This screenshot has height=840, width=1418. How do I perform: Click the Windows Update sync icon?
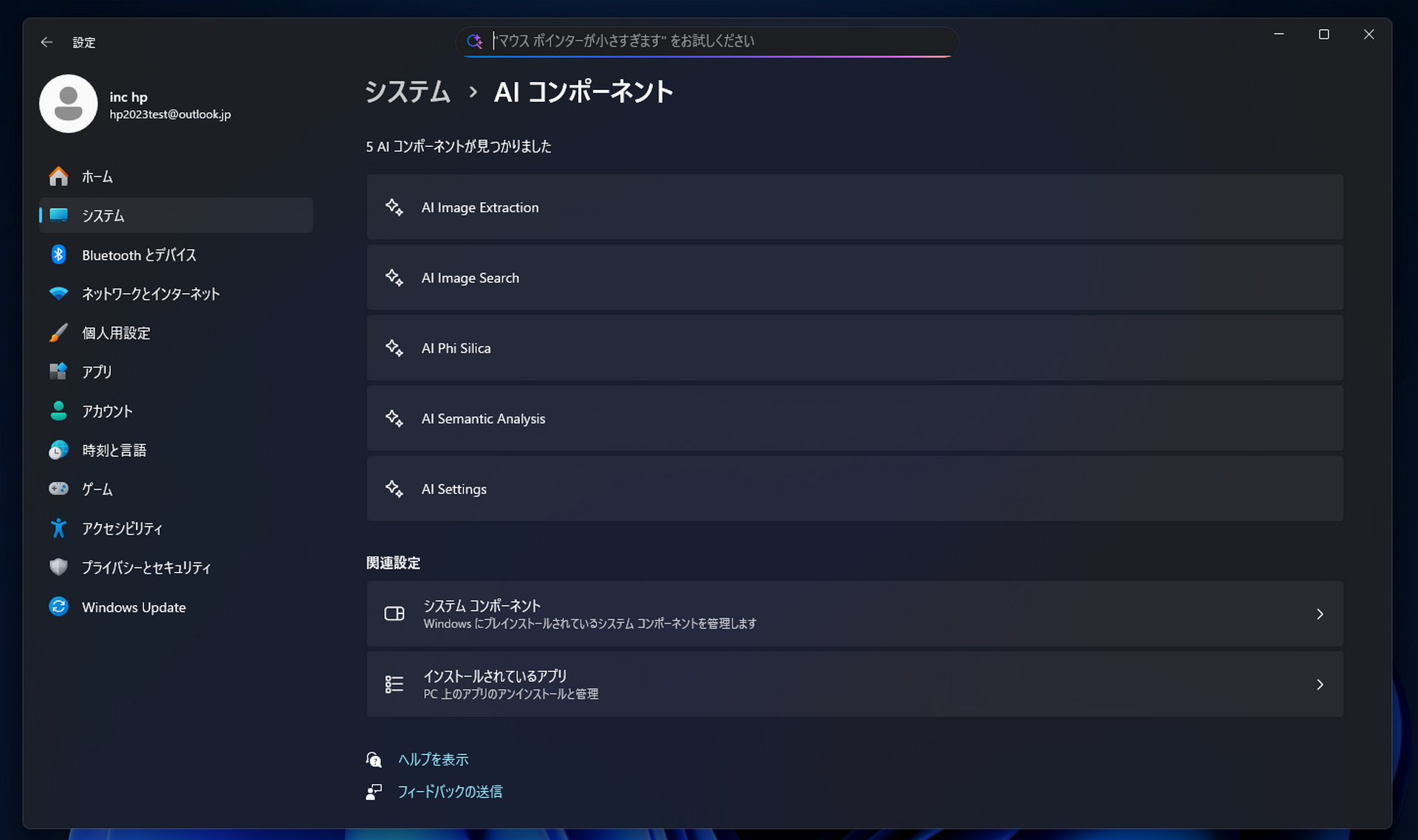(58, 607)
